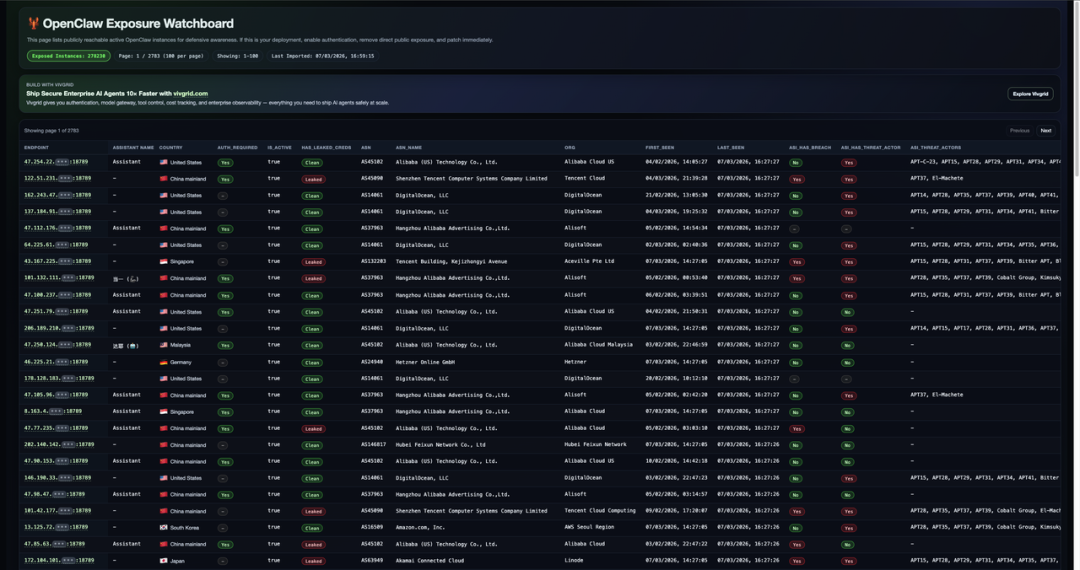Viewport: 1080px width, 570px height.
Task: Click the LAST_SEEN column header
Action: pos(731,147)
